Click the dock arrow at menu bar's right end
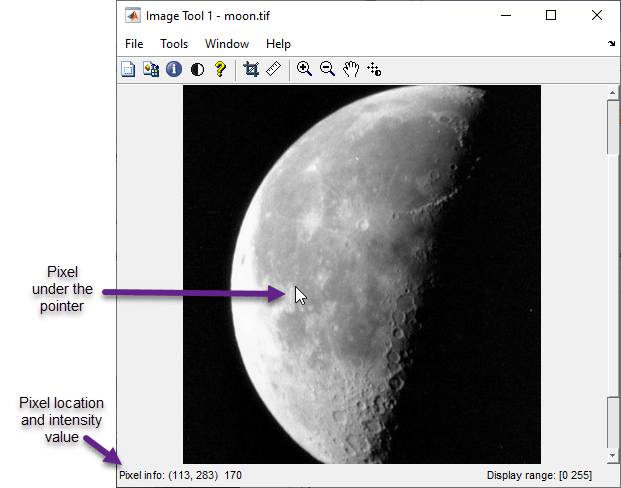Screen dimensions: 621x488 point(611,44)
